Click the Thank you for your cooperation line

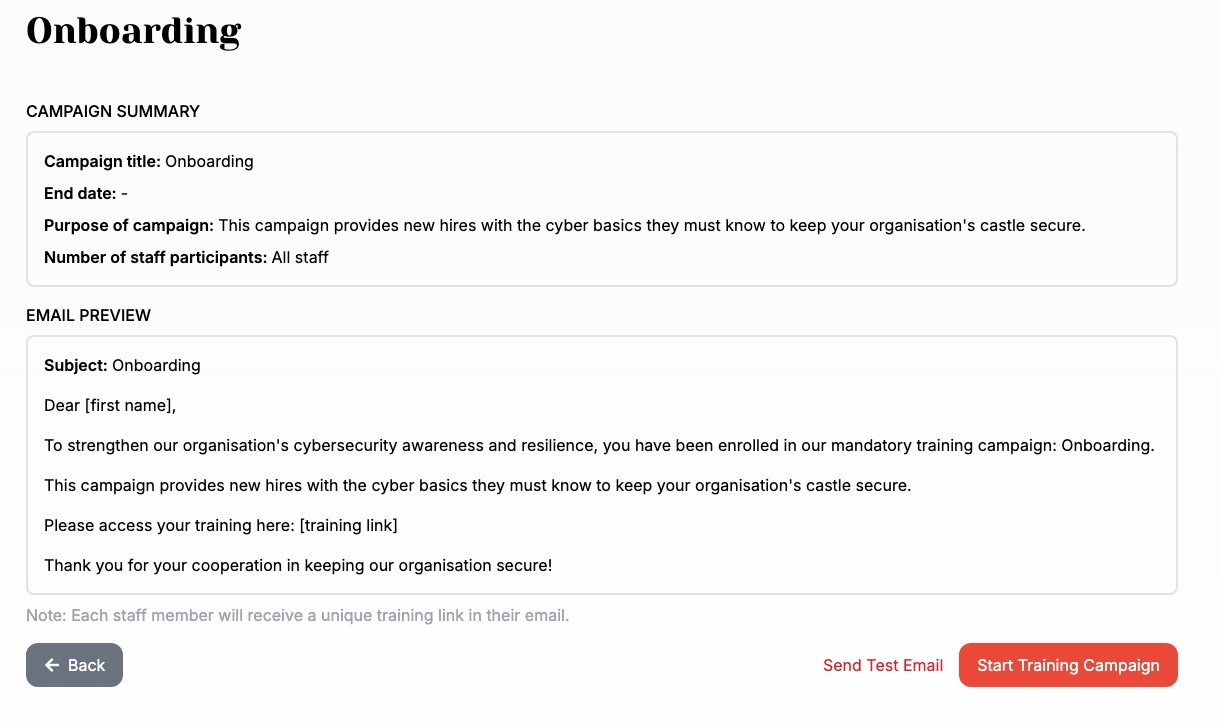tap(298, 565)
